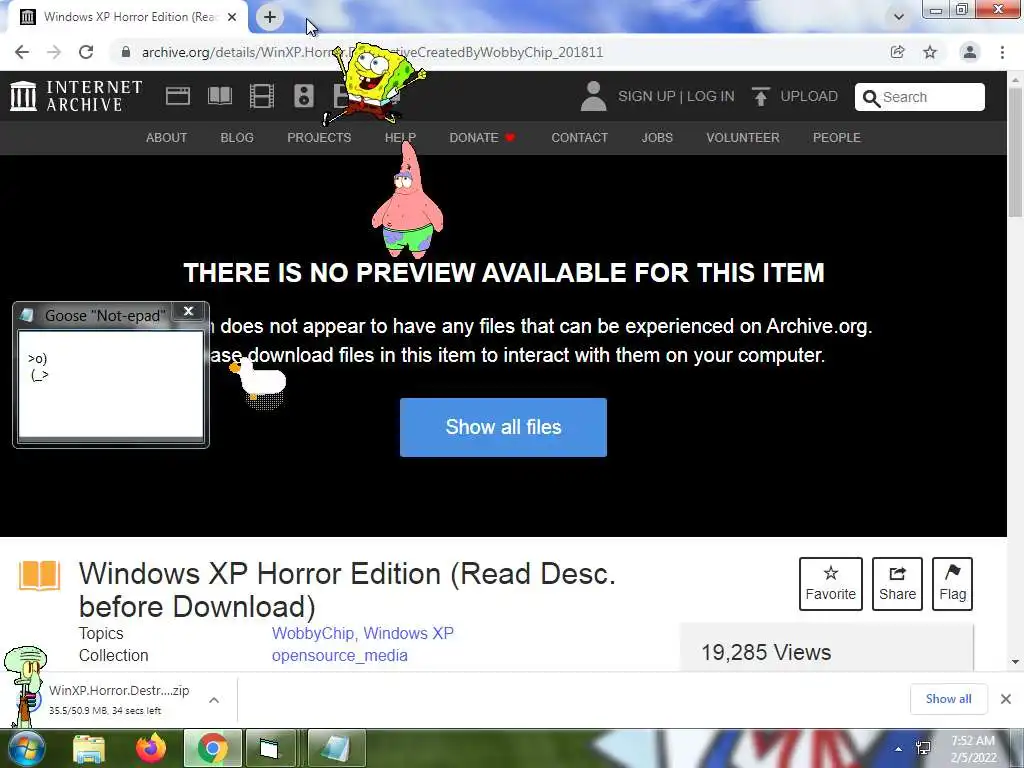Reload the page with the refresh icon
The width and height of the screenshot is (1024, 768).
tap(86, 52)
